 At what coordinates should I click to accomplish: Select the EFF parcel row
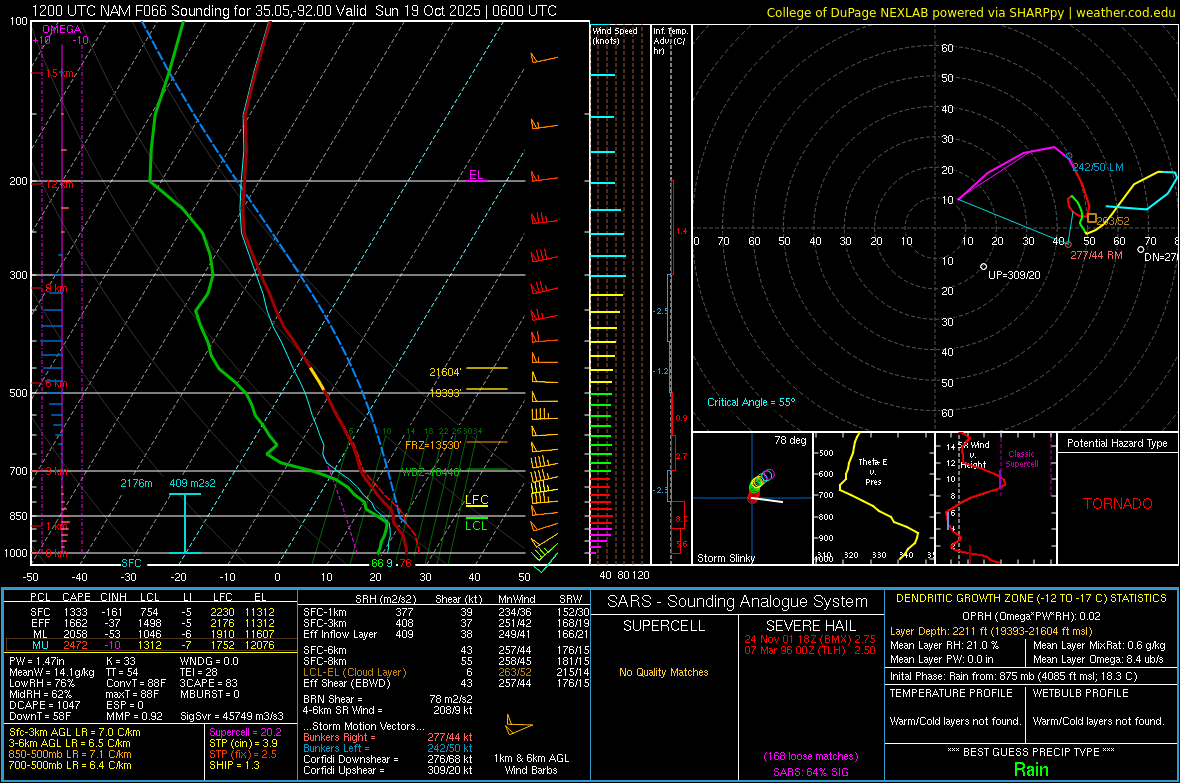tap(151, 623)
